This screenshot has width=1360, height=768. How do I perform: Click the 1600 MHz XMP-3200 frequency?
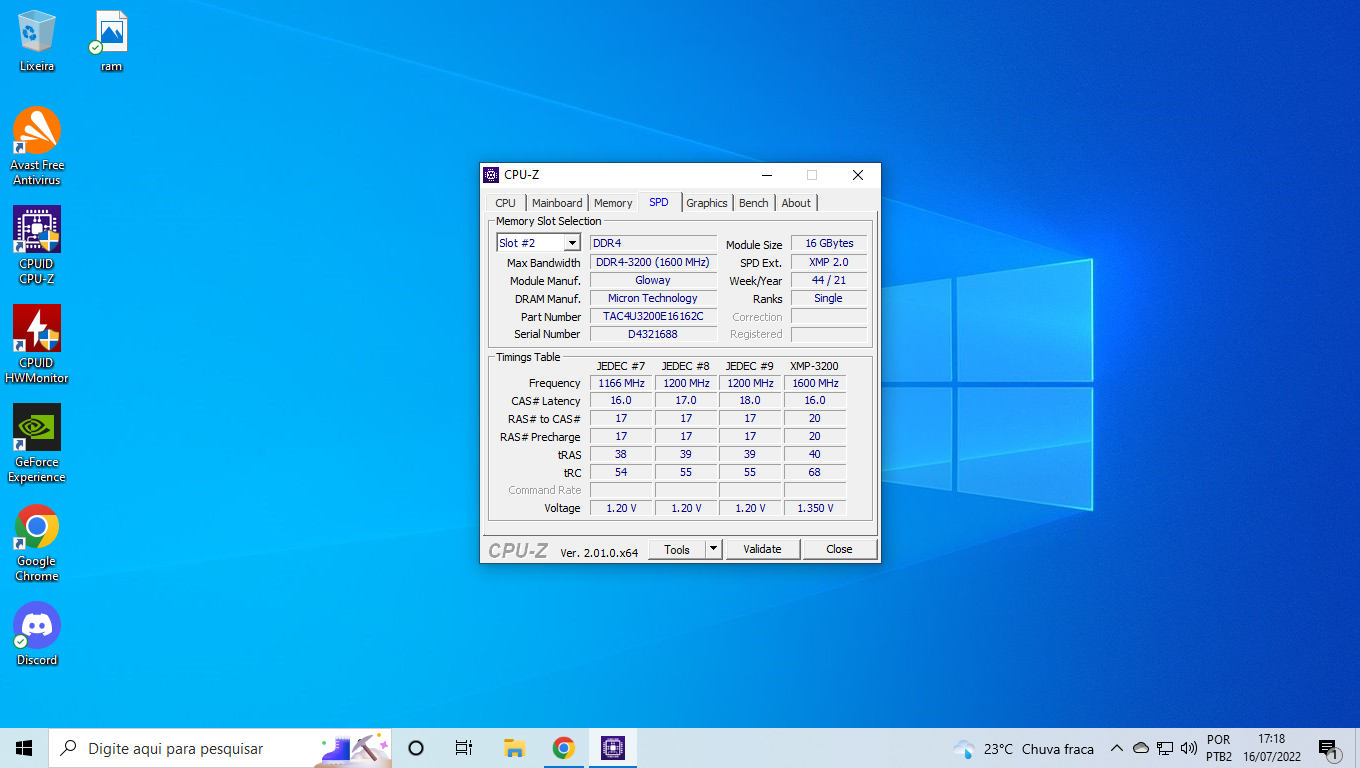pyautogui.click(x=815, y=383)
